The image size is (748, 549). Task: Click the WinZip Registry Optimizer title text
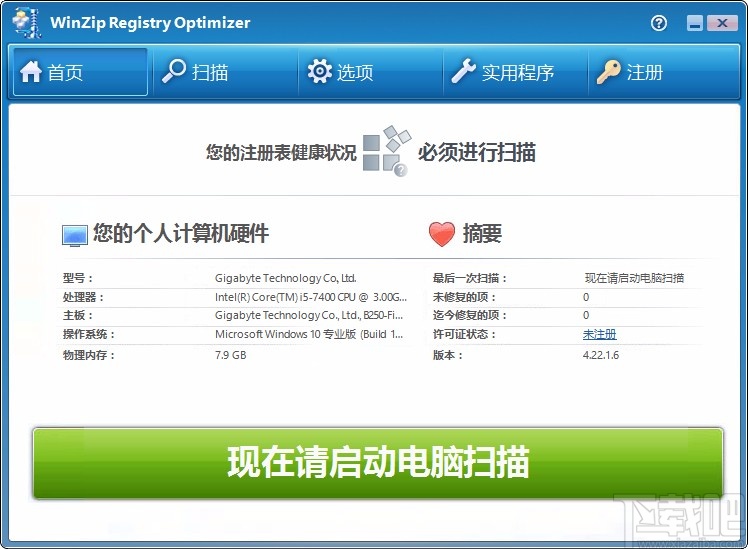(150, 23)
